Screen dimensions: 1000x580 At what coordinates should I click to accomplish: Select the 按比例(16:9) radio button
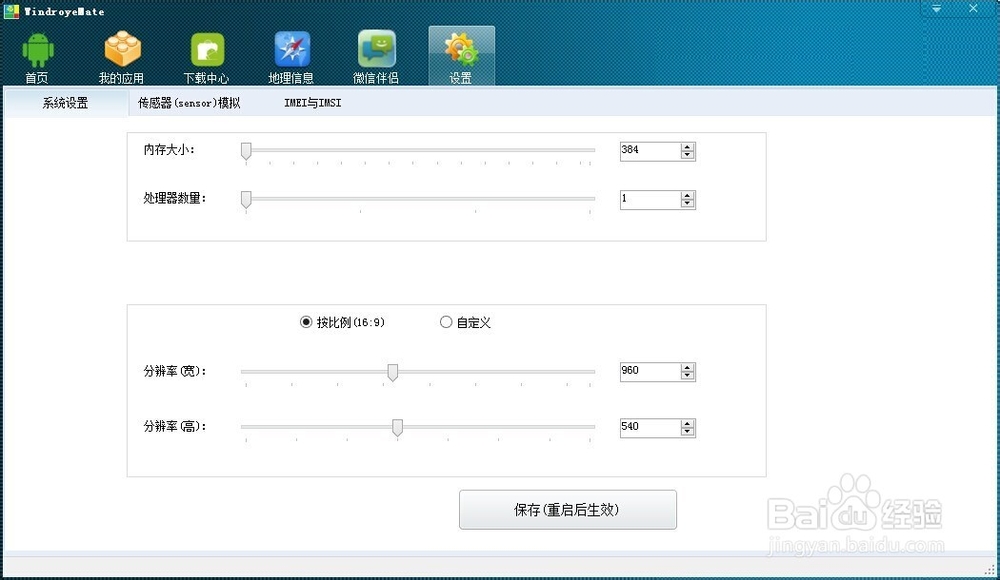[x=306, y=322]
